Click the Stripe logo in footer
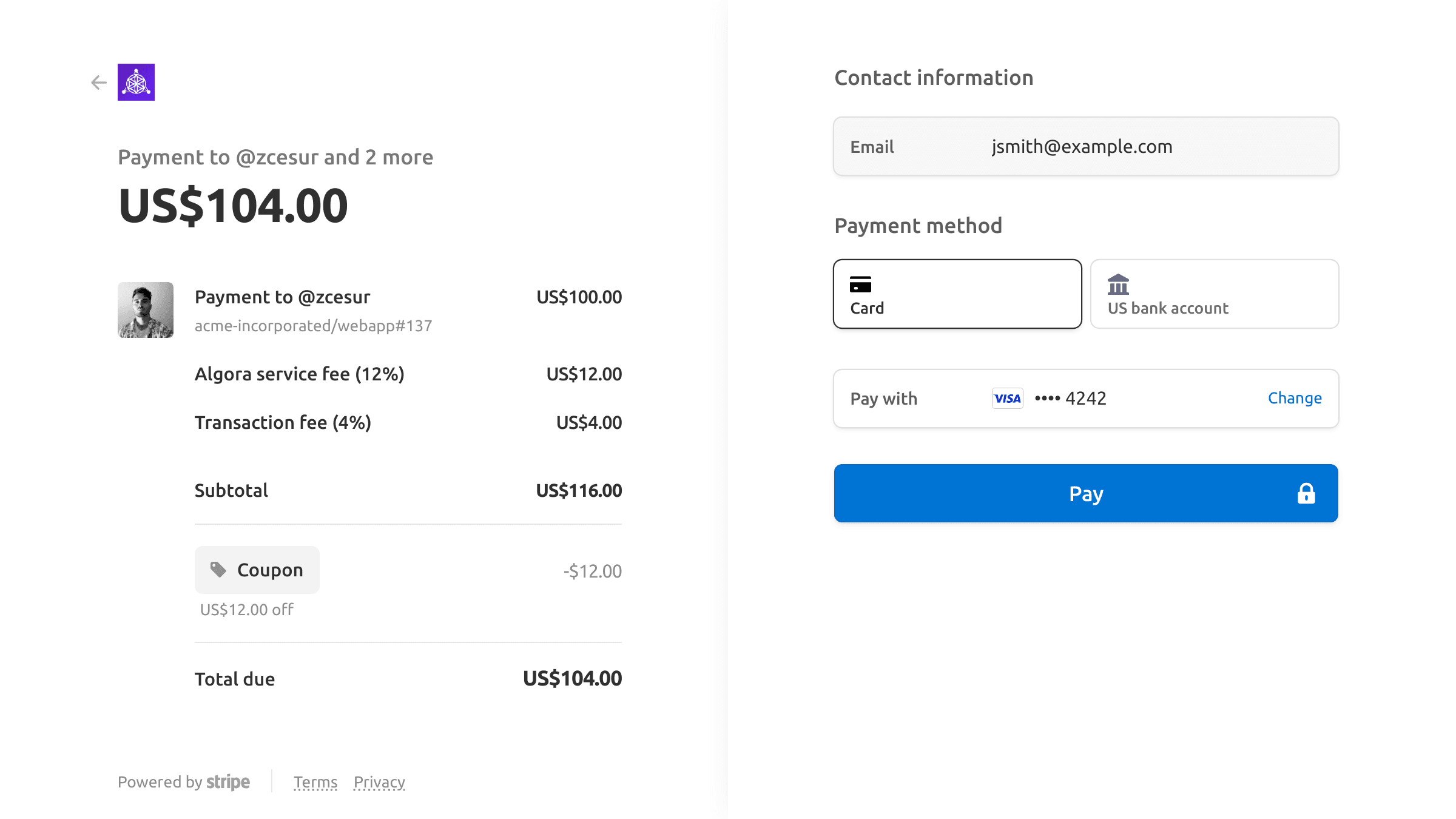 point(227,782)
